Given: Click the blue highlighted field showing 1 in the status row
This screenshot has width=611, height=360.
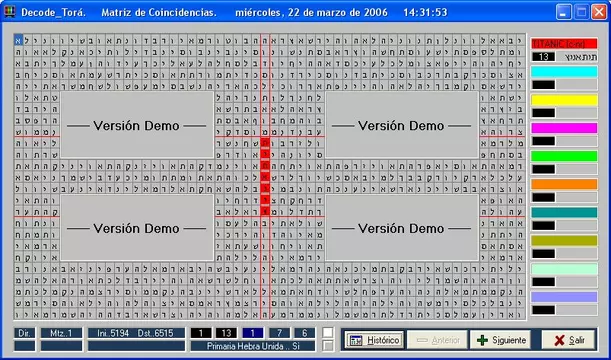Looking at the screenshot, I should (x=253, y=333).
